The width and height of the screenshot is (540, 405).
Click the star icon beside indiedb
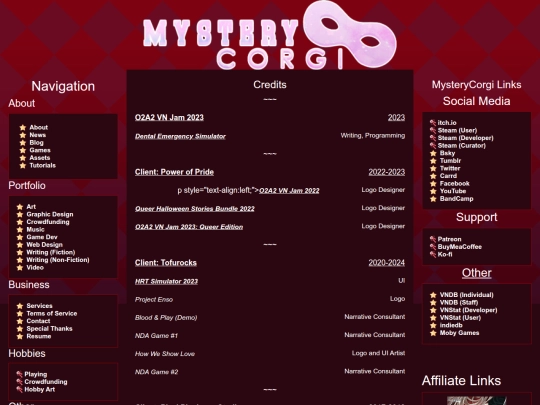point(433,325)
